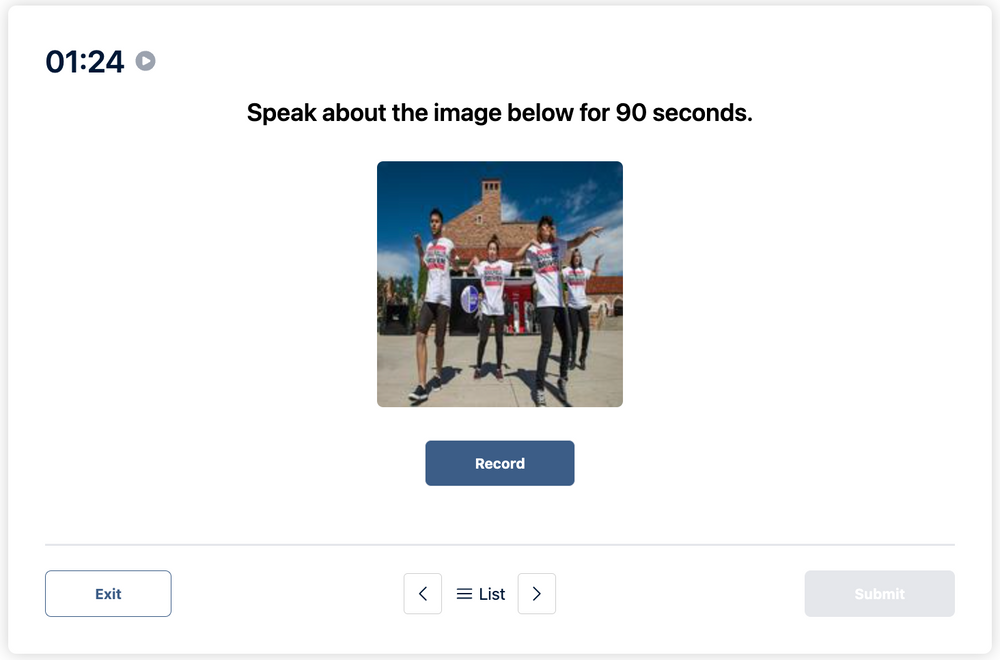Viewport: 1000px width, 660px height.
Task: Click the play icon beside the timer
Action: pyautogui.click(x=145, y=62)
